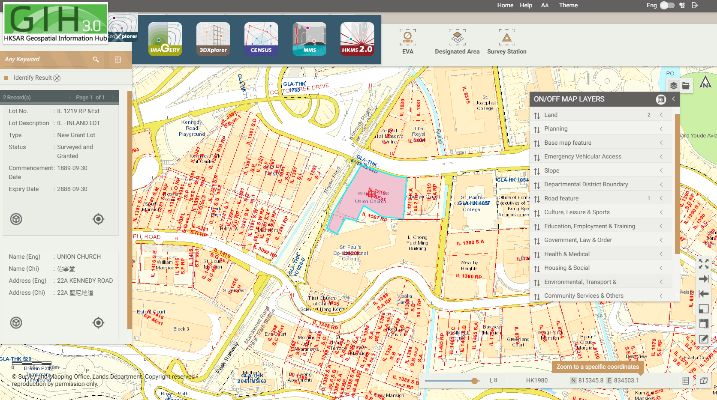The width and height of the screenshot is (717, 400).
Task: Click the map export icon at bottom right
Action: [x=703, y=380]
